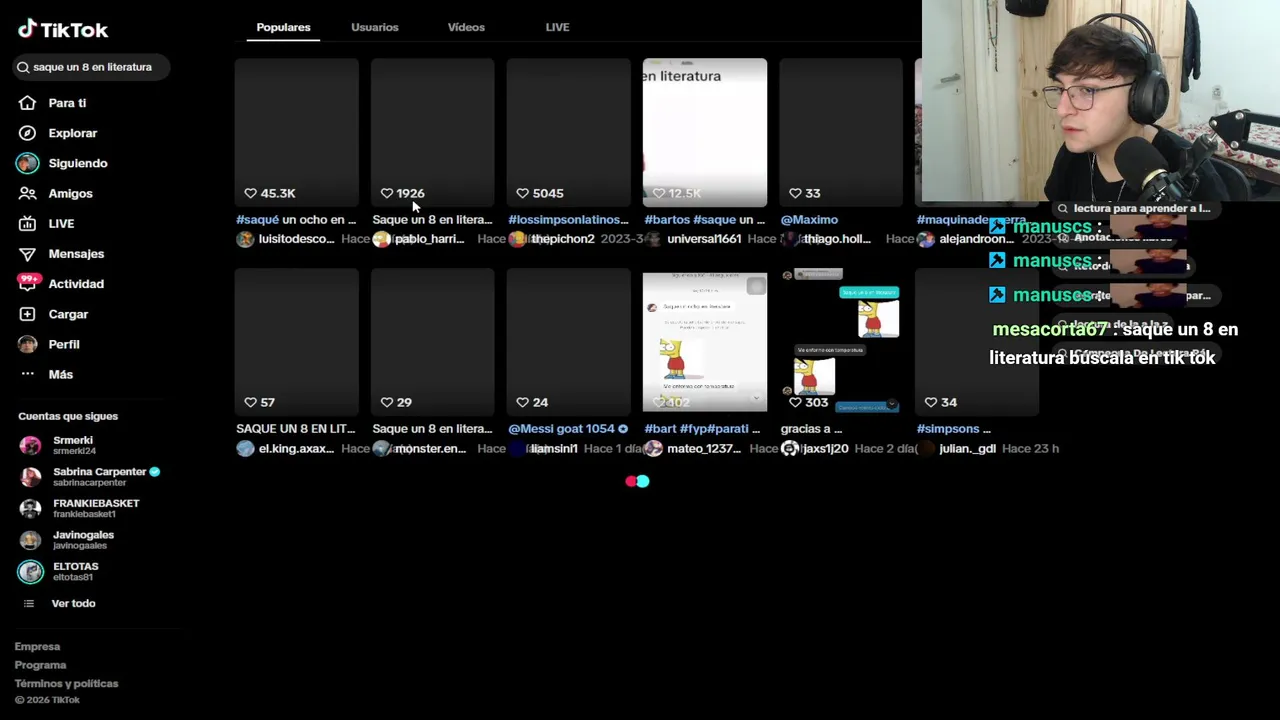The height and width of the screenshot is (720, 1280).
Task: Click the #simpsons caption
Action: tap(953, 429)
